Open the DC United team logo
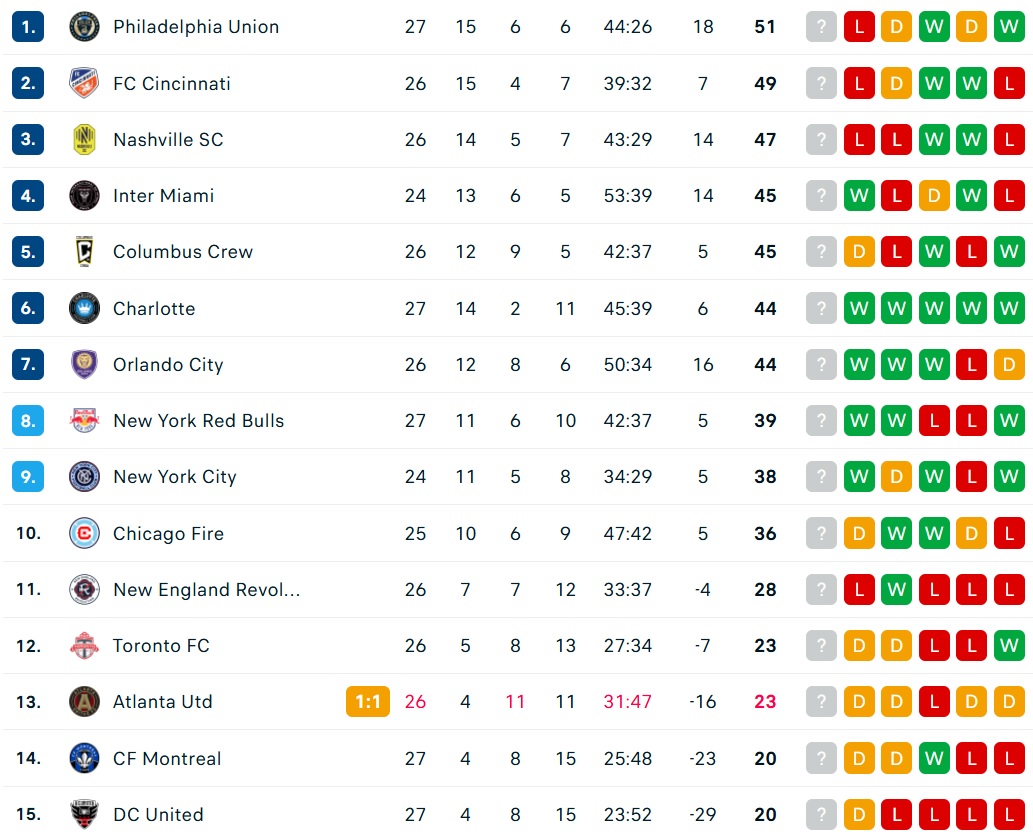Viewport: 1033px width, 838px height. [x=84, y=814]
